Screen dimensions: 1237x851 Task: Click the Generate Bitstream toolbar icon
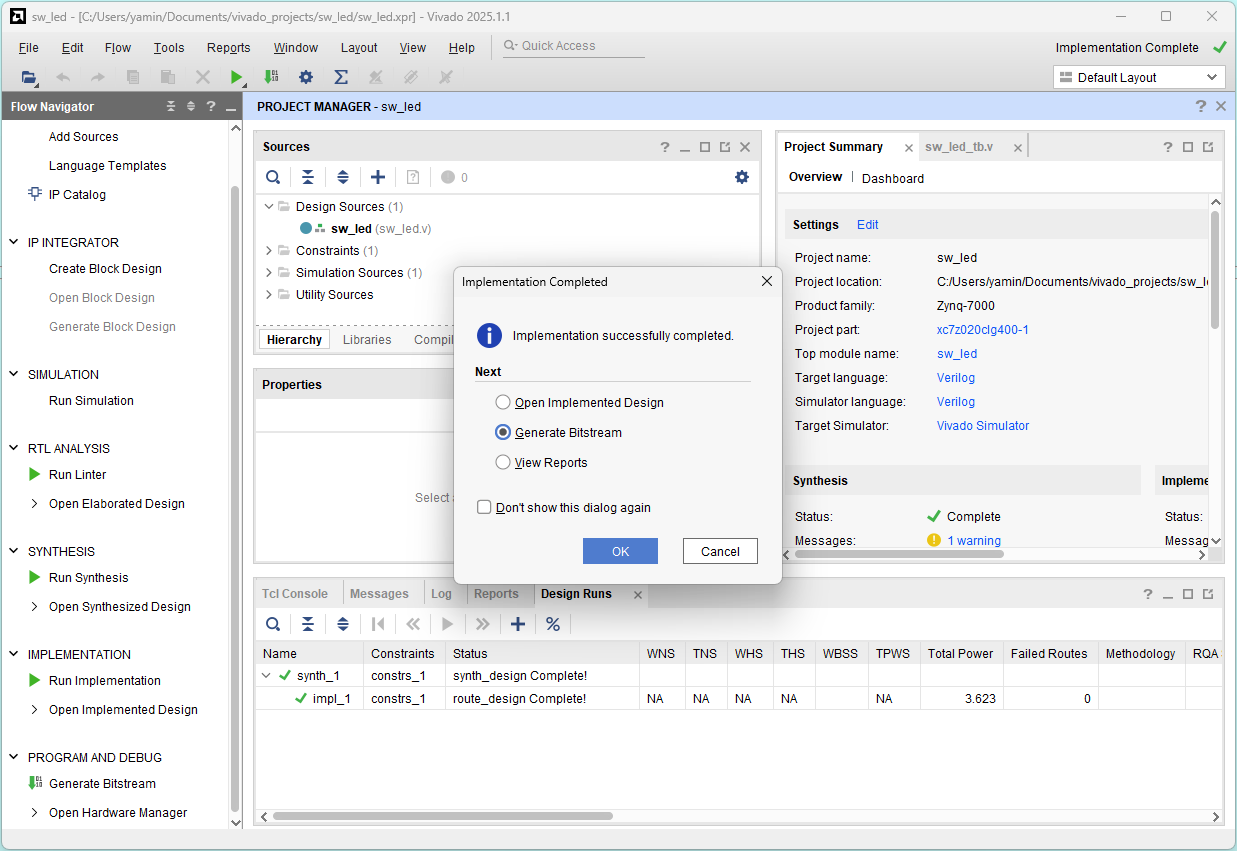tap(271, 77)
